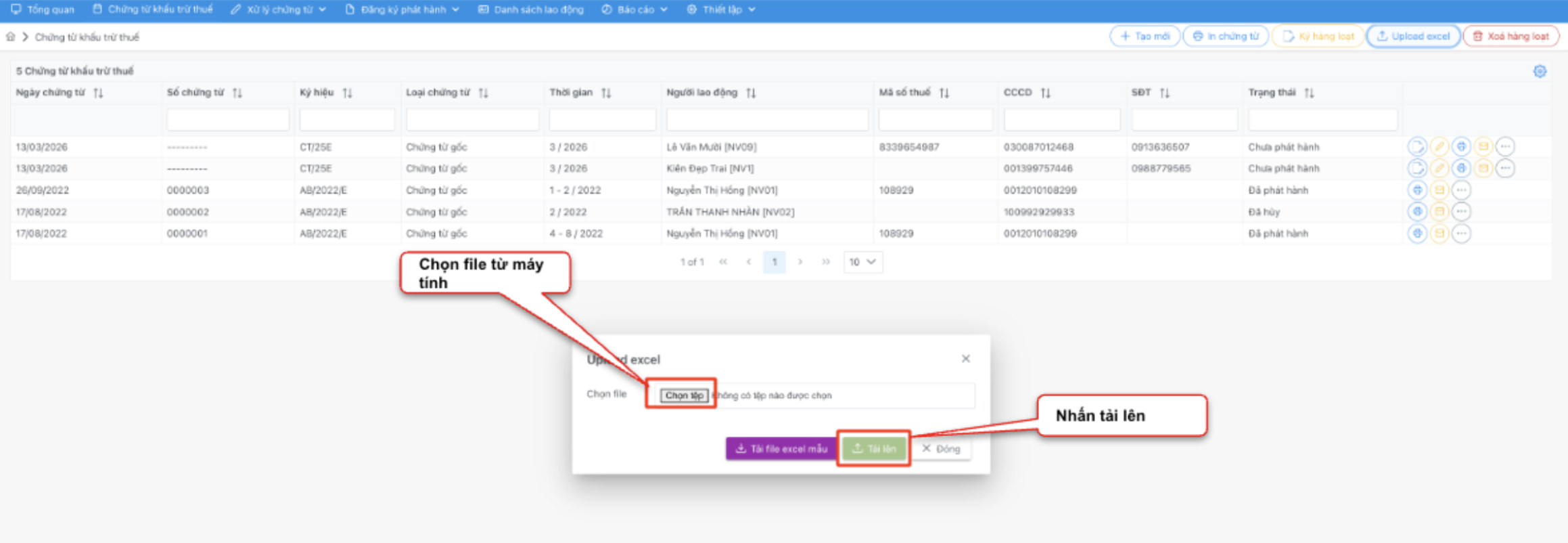Open table column settings gear icon
This screenshot has height=543, width=1568.
click(1540, 71)
